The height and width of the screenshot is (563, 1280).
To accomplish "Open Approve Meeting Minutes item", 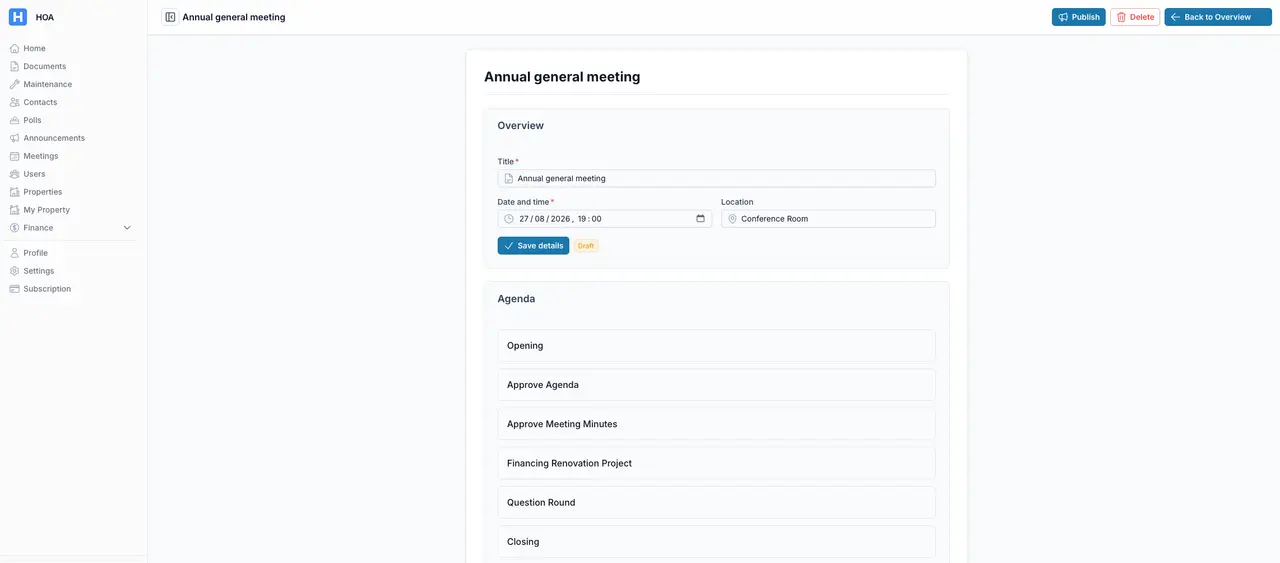I will tap(717, 424).
